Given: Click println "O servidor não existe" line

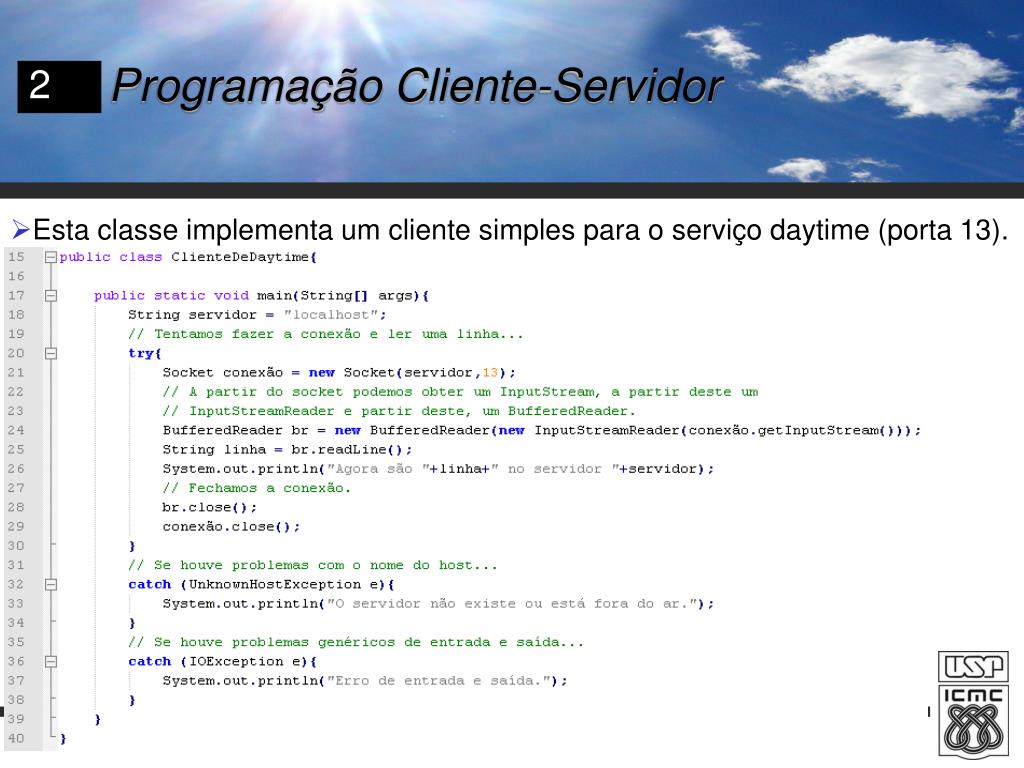Looking at the screenshot, I should pyautogui.click(x=438, y=604).
